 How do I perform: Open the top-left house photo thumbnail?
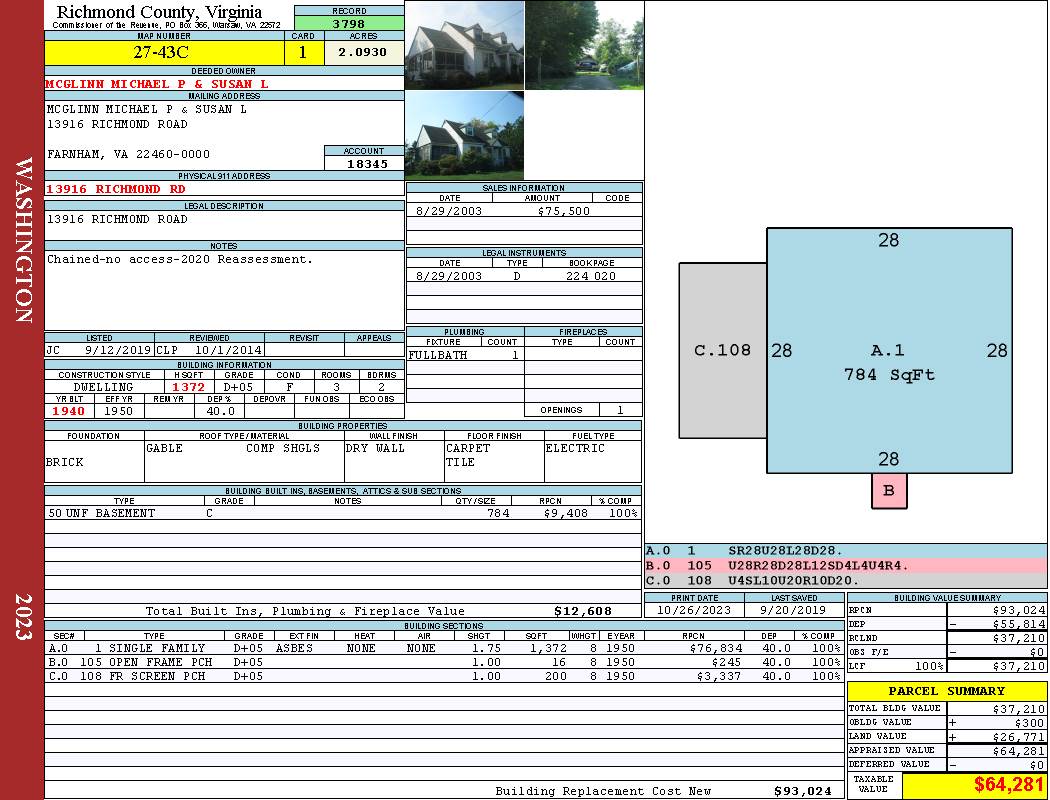464,45
